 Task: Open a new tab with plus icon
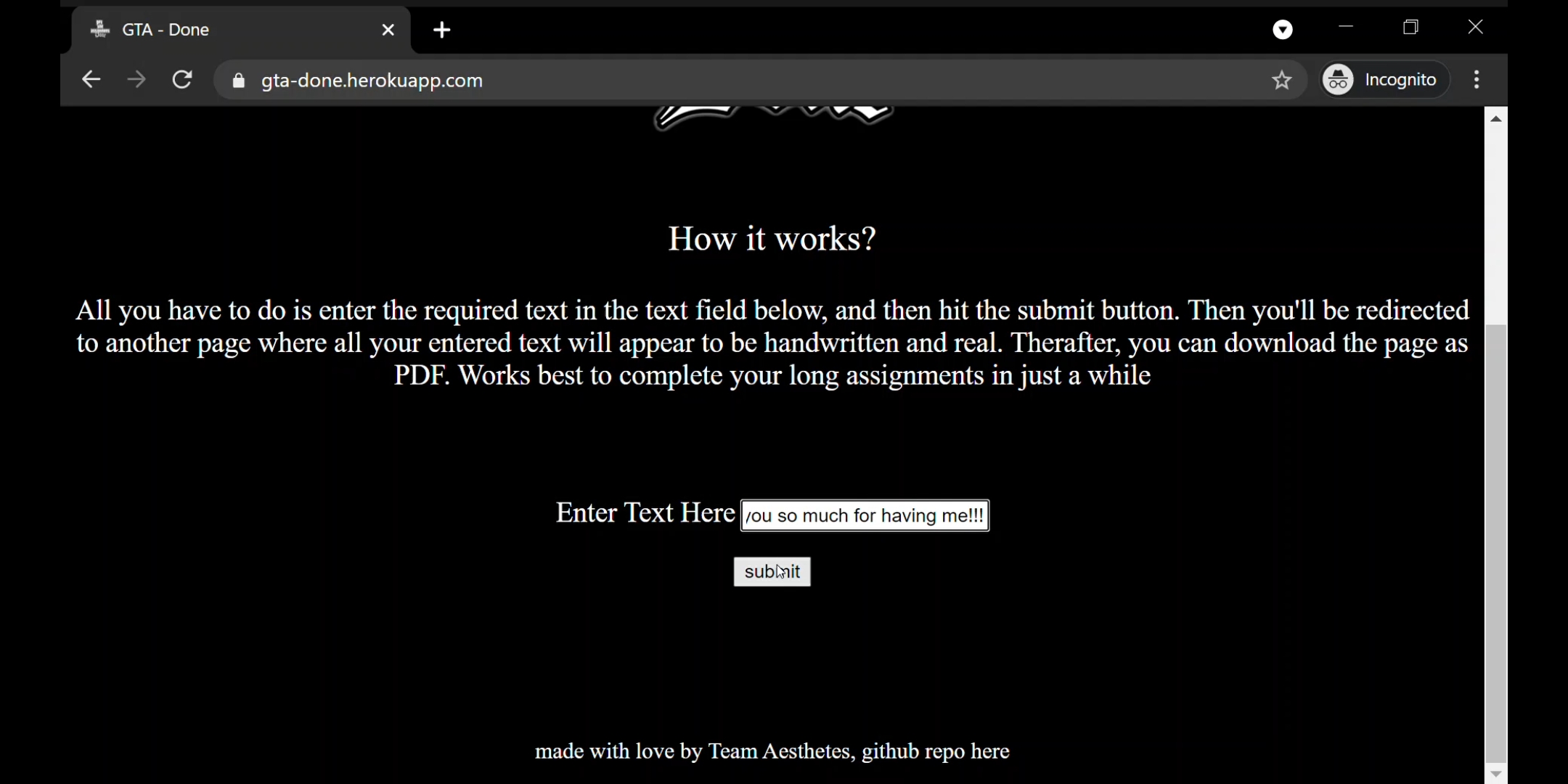pyautogui.click(x=442, y=30)
